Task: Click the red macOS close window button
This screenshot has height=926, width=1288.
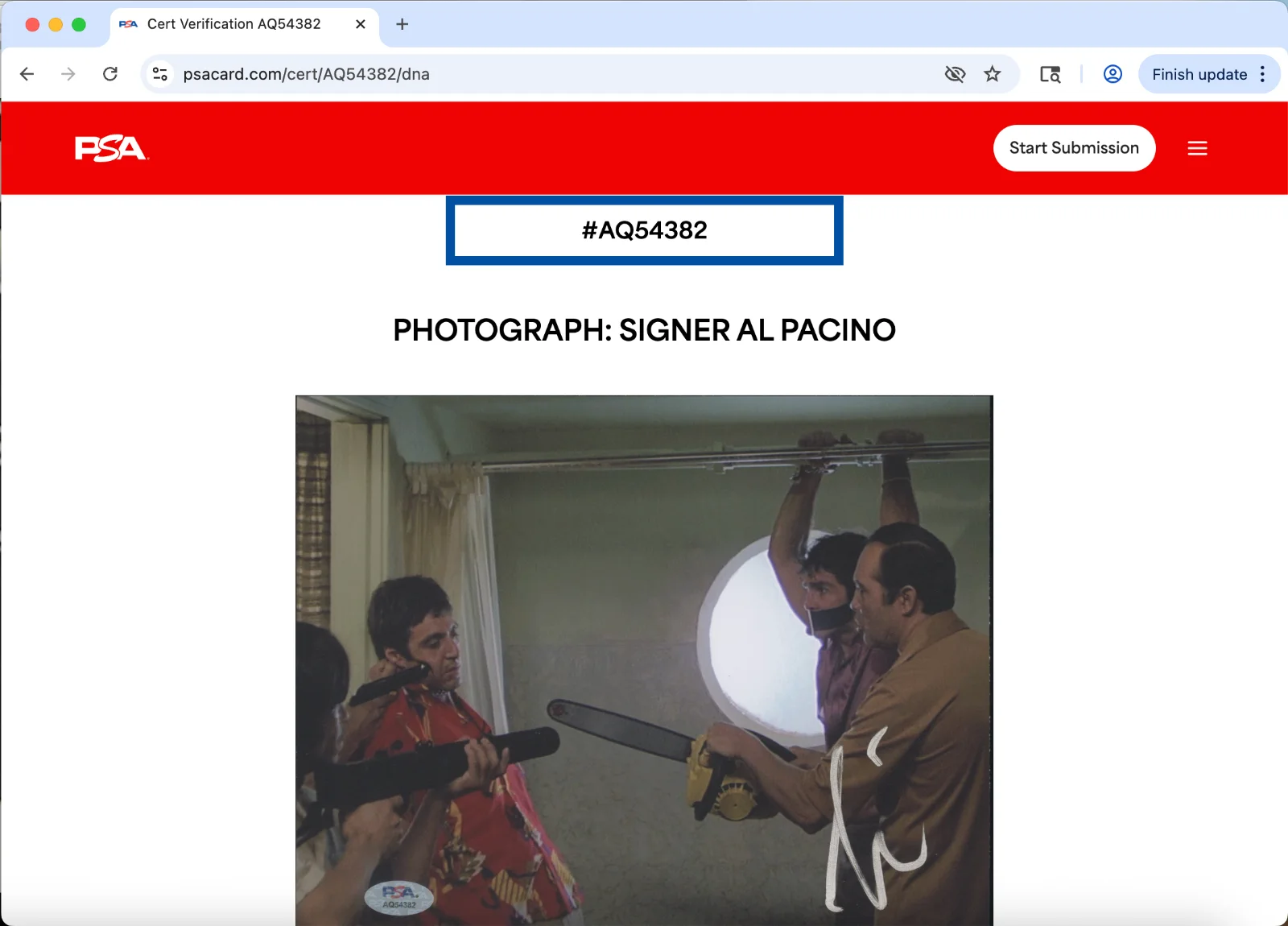Action: tap(32, 24)
